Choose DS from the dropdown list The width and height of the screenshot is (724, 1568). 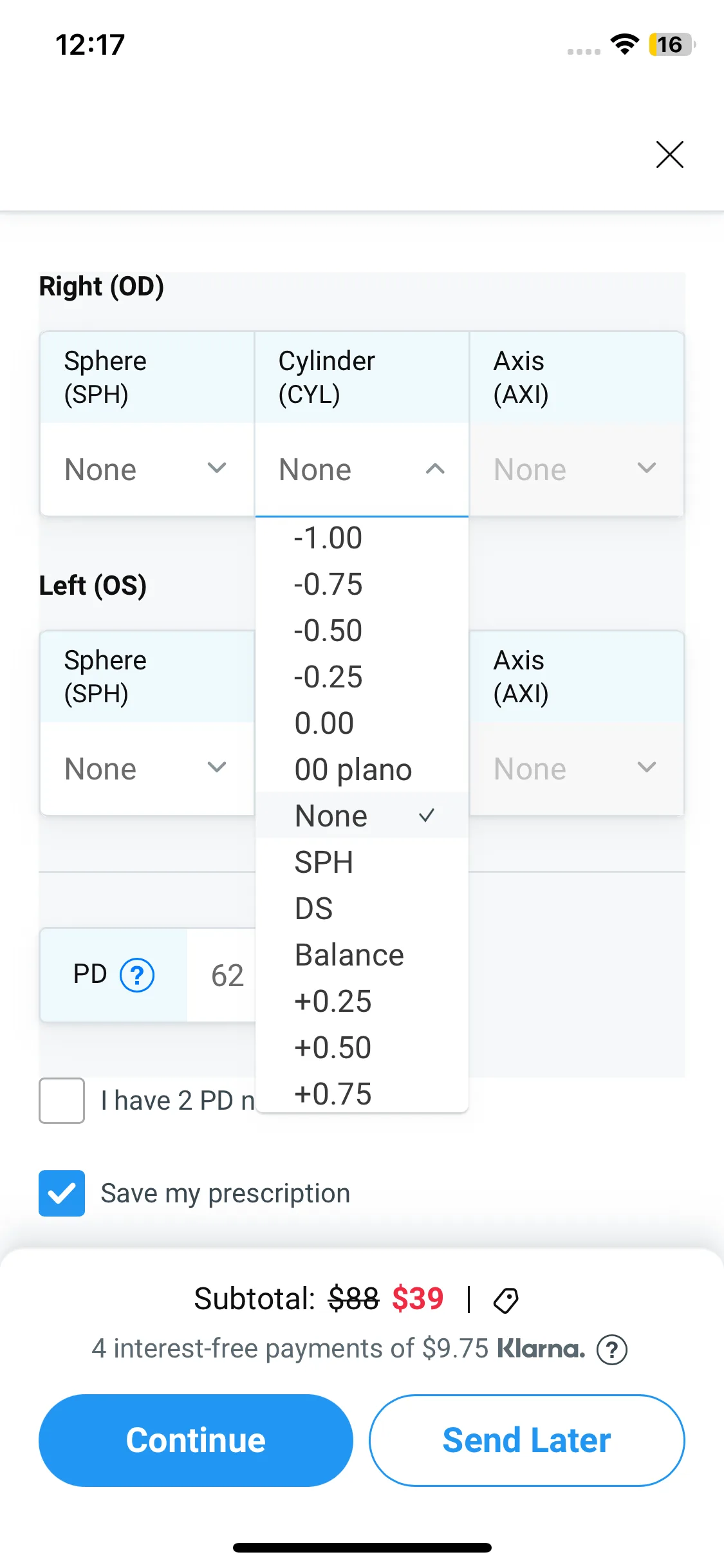(314, 909)
